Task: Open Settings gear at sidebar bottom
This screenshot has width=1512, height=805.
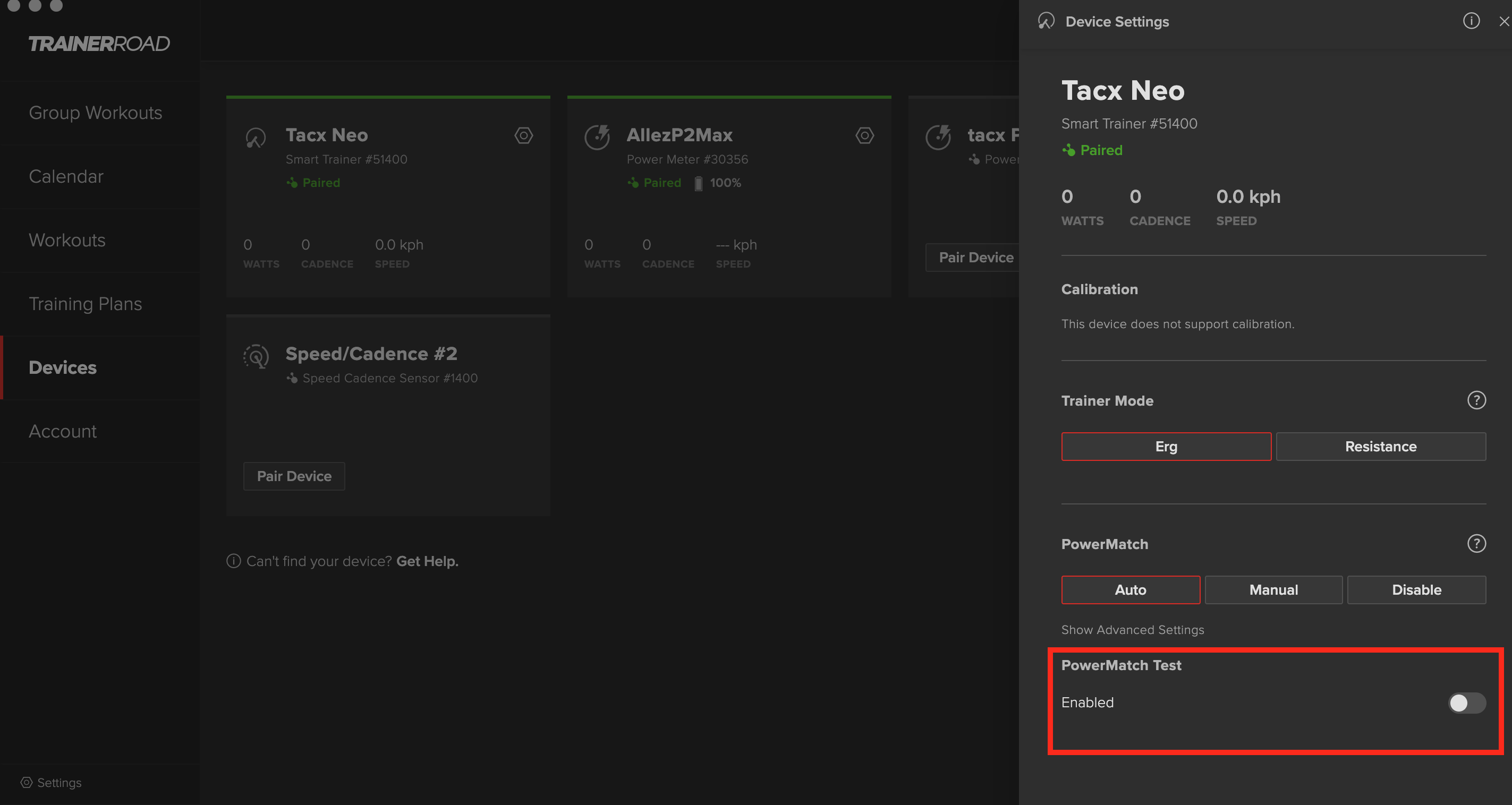Action: click(27, 782)
